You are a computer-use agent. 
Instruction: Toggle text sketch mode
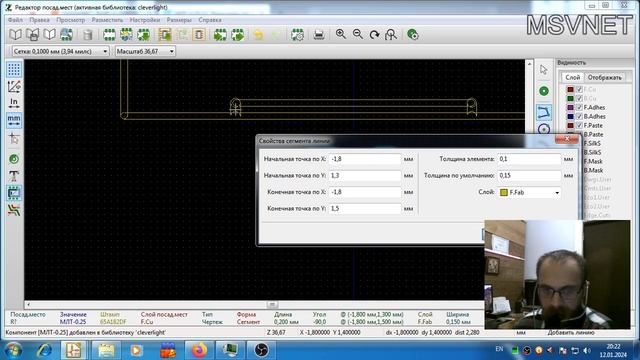pos(14,176)
